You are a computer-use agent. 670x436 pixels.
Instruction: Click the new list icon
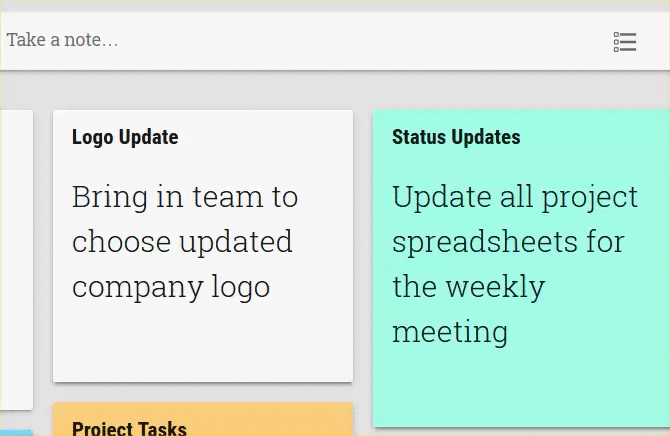tap(625, 42)
